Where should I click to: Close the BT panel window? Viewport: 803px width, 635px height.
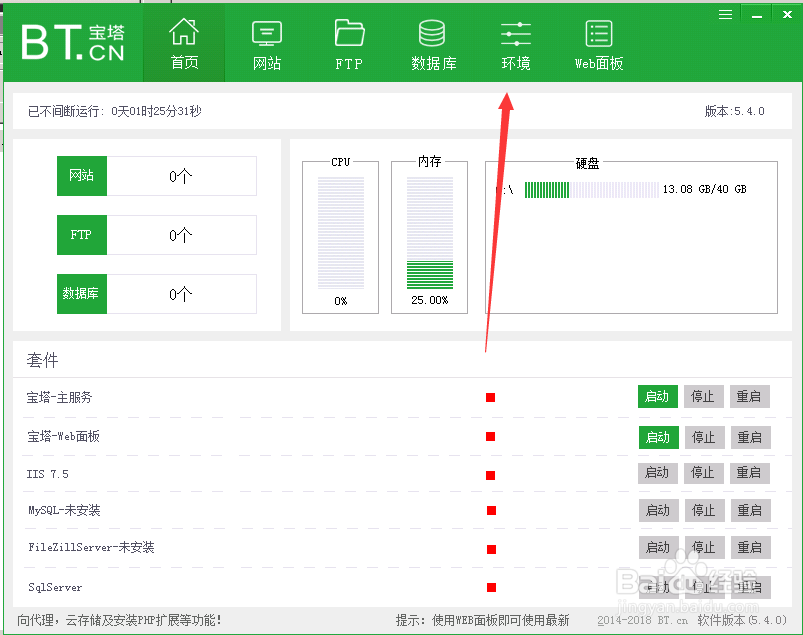(x=788, y=15)
